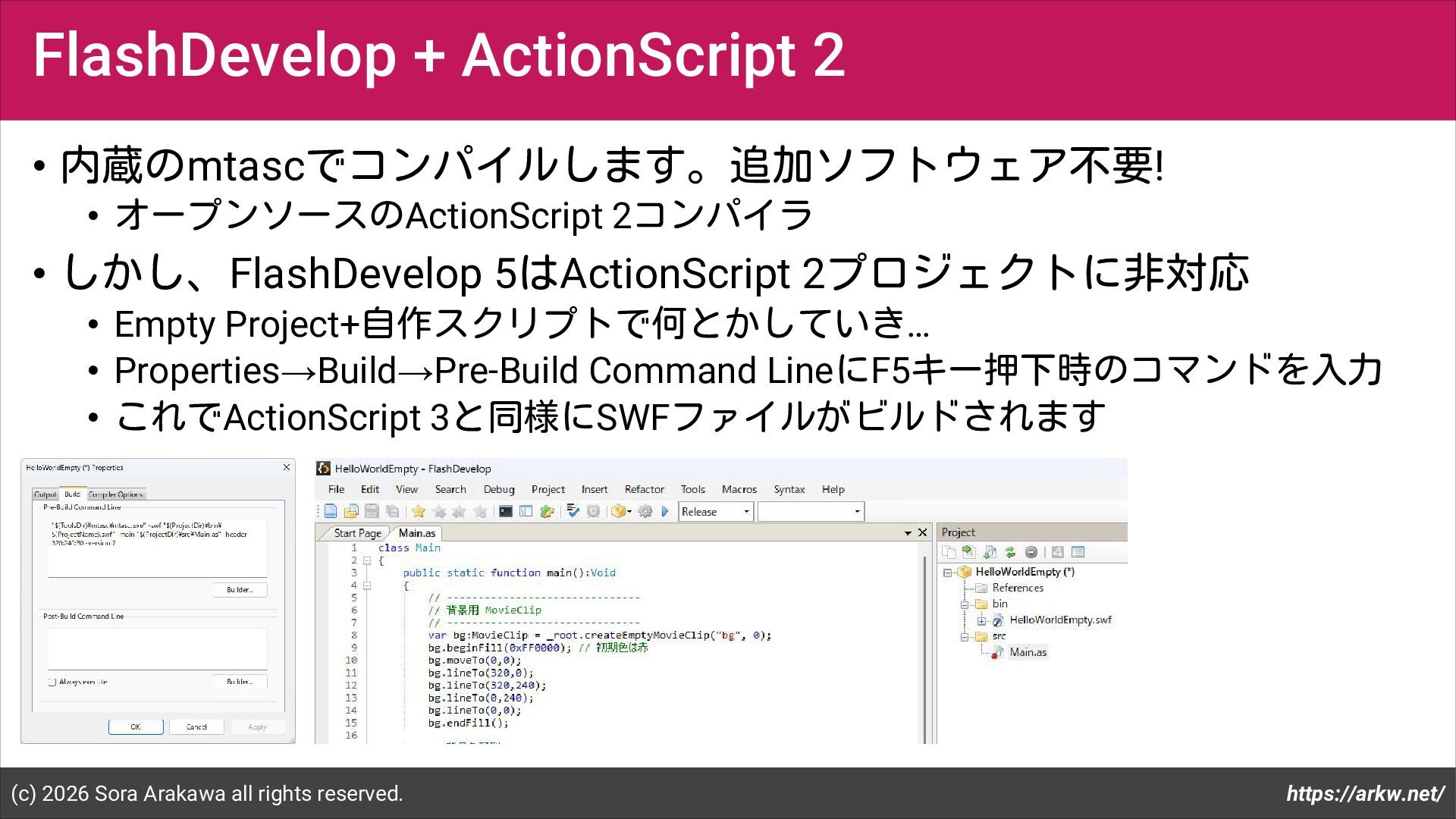Click the Save file toolbar icon
The image size is (1456, 819).
click(372, 511)
